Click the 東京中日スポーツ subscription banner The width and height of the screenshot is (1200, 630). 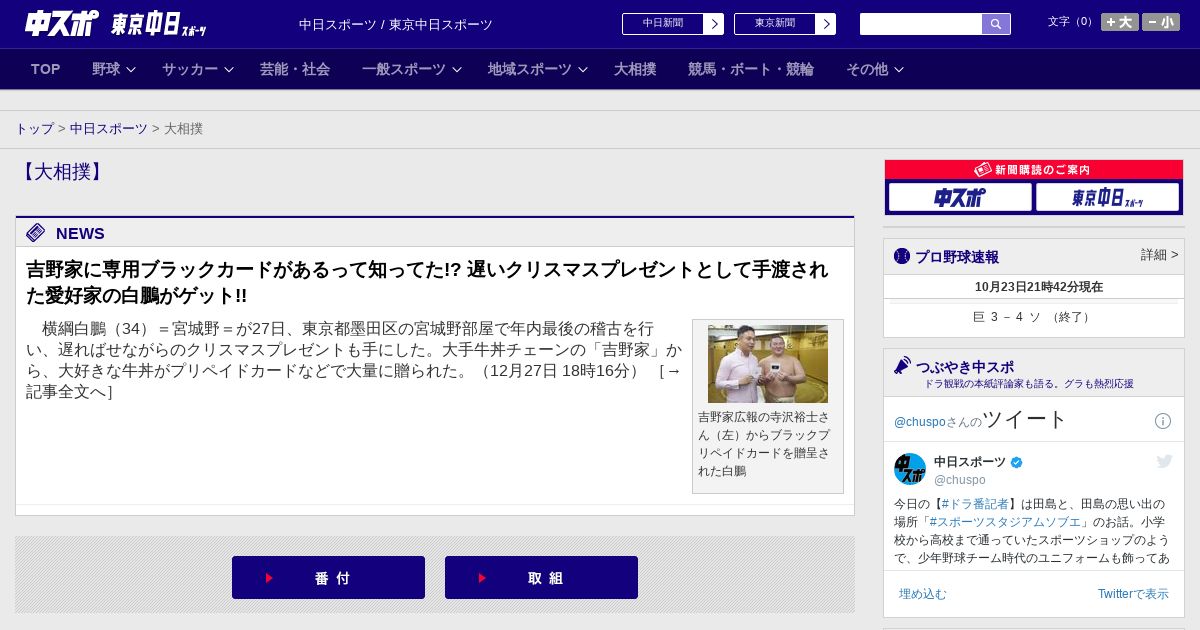[1107, 197]
